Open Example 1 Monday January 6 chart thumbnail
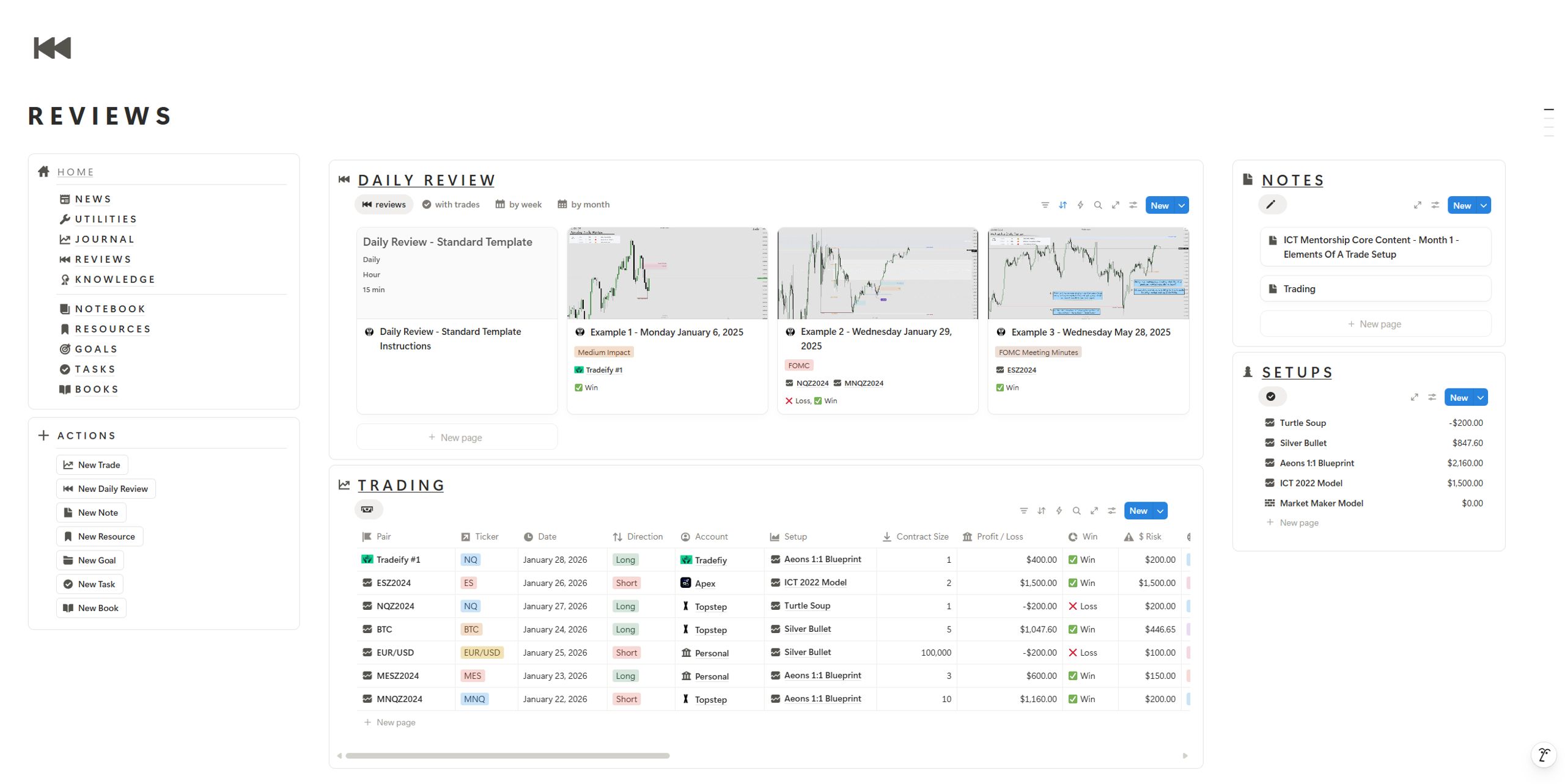1565x784 pixels. click(667, 273)
